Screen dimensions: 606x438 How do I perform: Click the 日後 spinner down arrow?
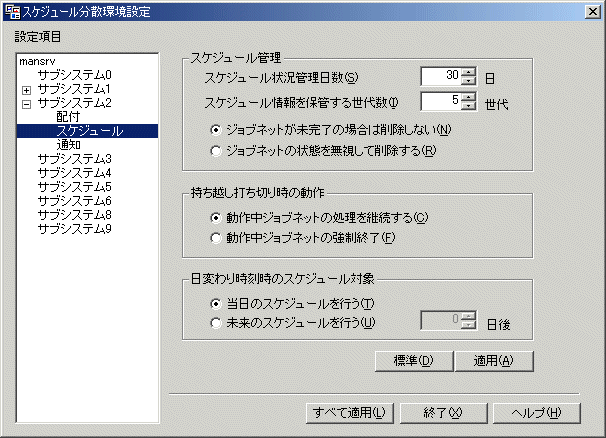pyautogui.click(x=468, y=325)
